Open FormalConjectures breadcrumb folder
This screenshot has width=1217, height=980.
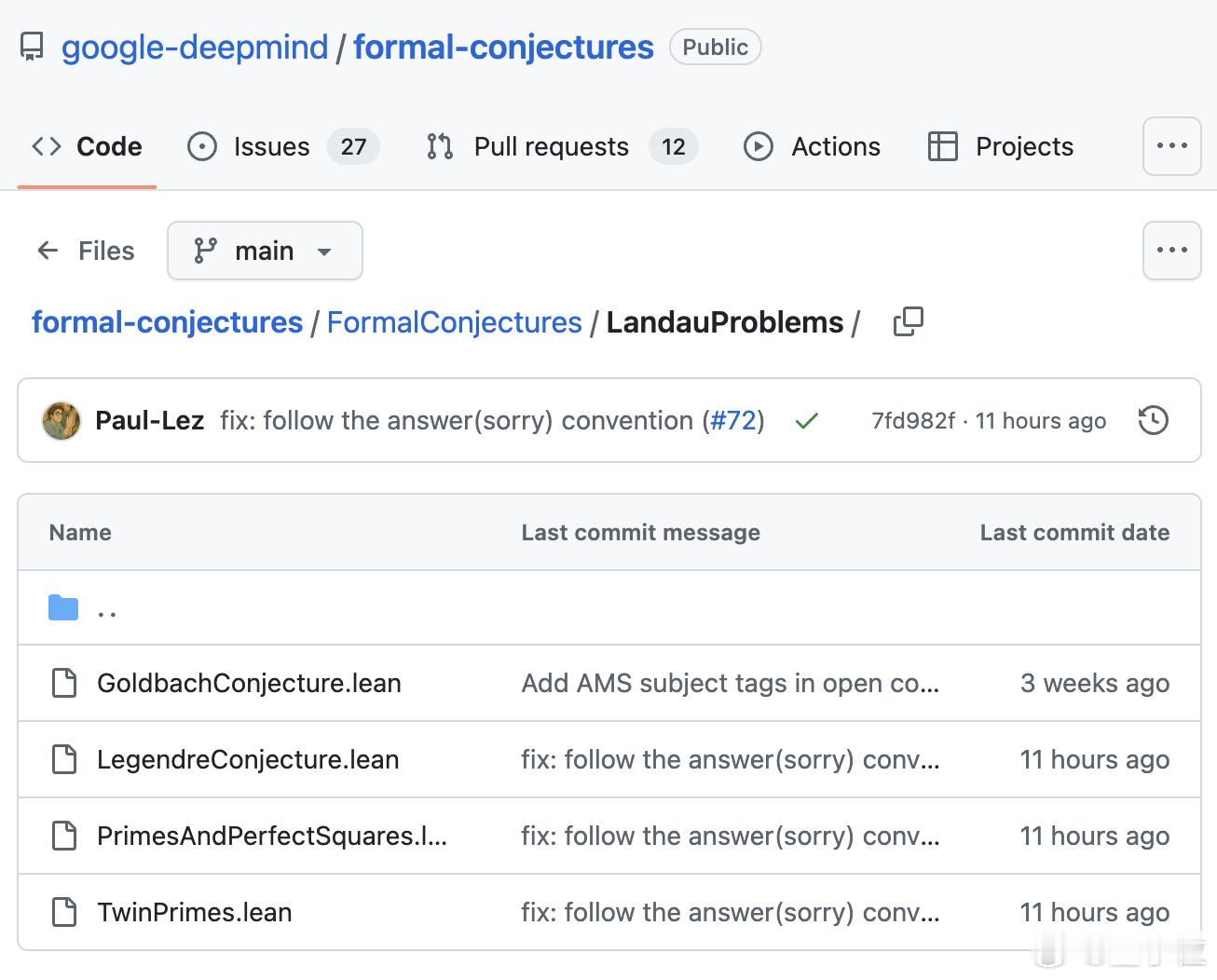pos(454,322)
